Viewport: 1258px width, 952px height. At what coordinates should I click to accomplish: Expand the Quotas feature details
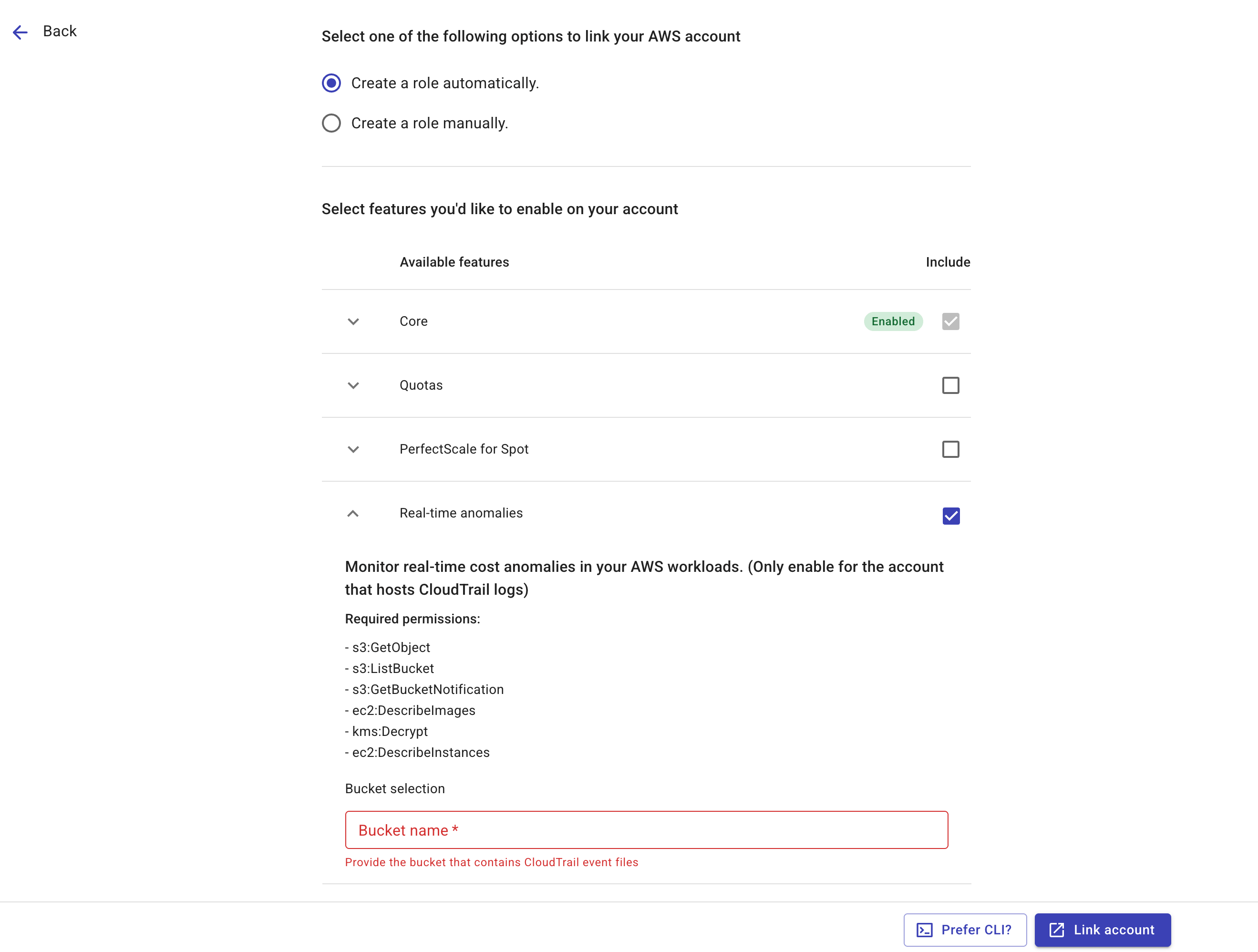353,385
